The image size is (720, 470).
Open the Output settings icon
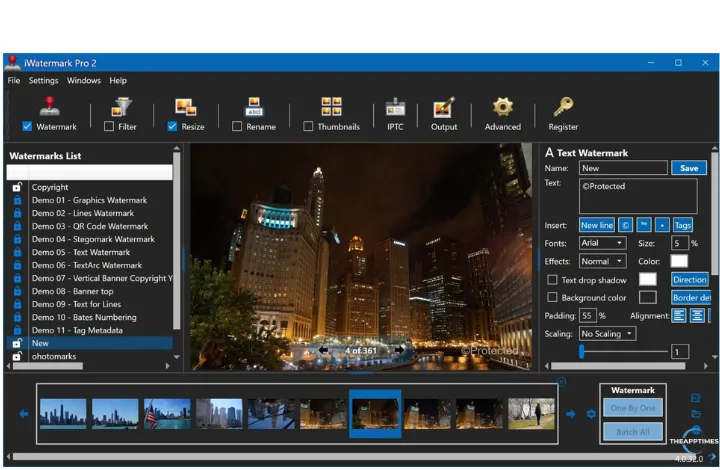[444, 107]
